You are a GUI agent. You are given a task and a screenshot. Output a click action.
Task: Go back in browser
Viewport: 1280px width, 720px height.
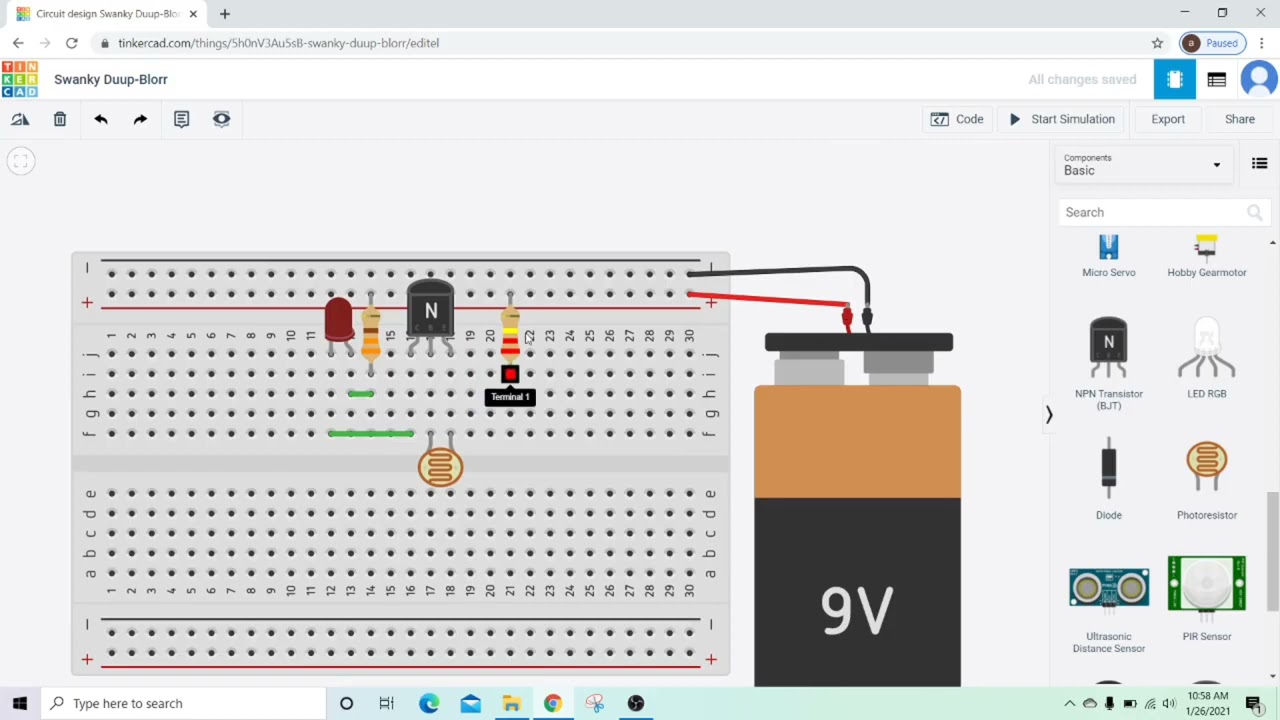[x=18, y=43]
